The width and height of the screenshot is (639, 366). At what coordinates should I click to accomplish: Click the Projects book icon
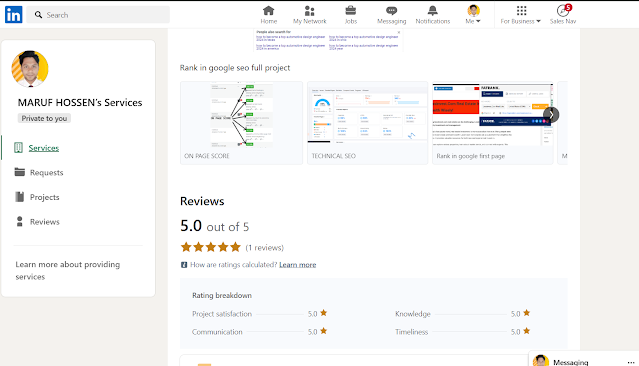pyautogui.click(x=20, y=197)
